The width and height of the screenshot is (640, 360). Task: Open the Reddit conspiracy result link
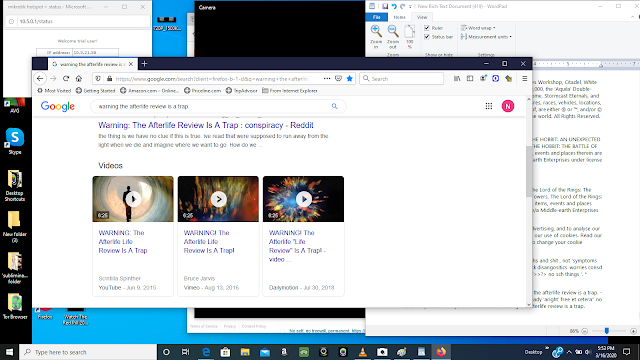pos(206,125)
